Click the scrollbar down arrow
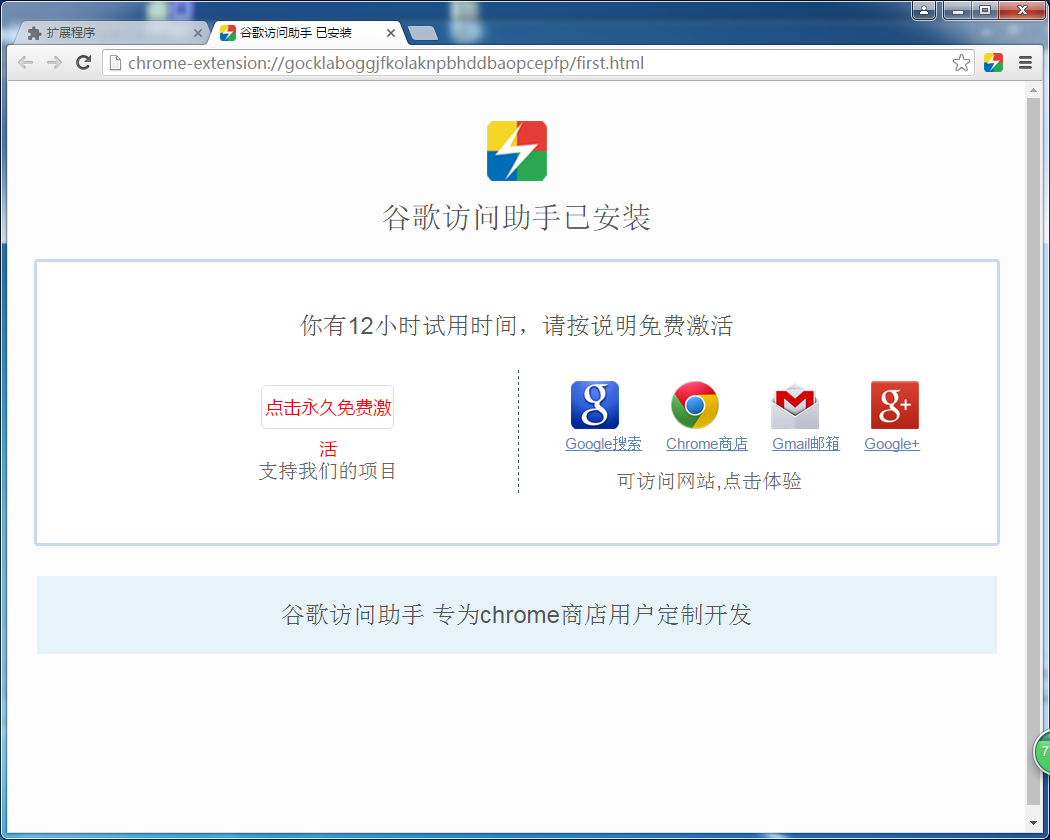The height and width of the screenshot is (840, 1050). pyautogui.click(x=1034, y=822)
